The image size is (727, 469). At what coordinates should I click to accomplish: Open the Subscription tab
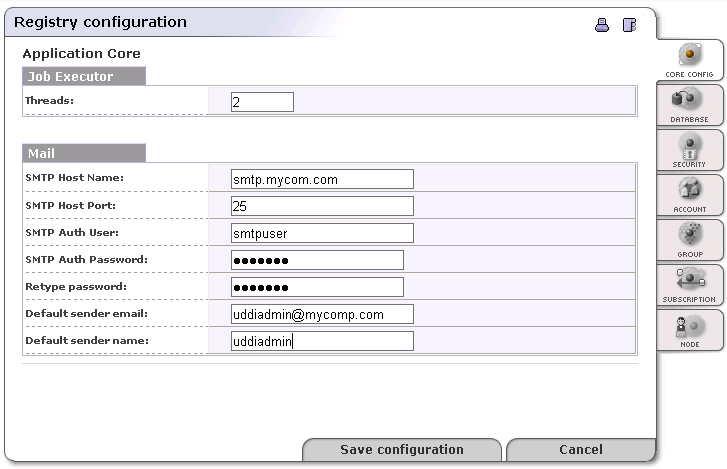tap(689, 285)
